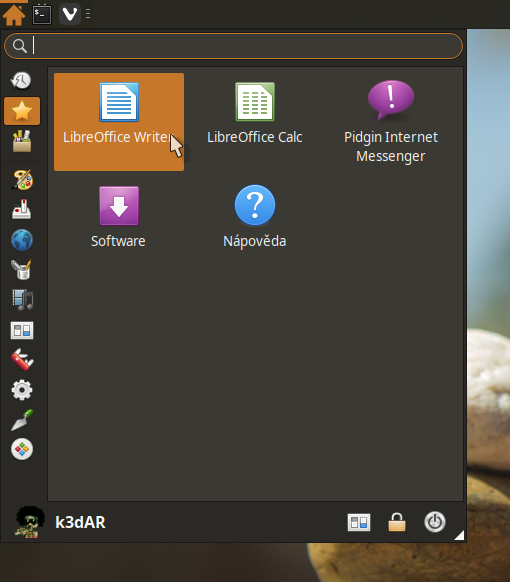
Task: Click the orange home menu button in the panel
Action: click(14, 14)
